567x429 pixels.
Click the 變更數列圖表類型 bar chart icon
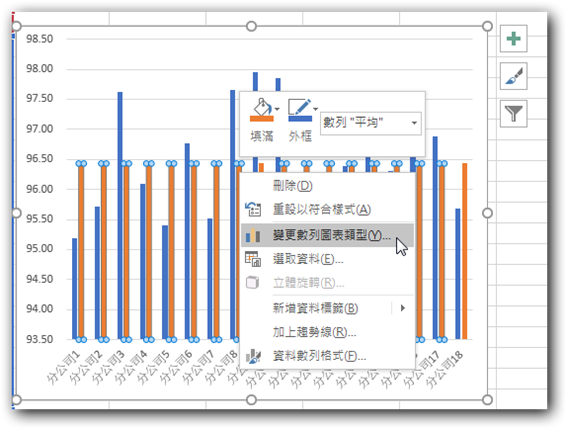(x=253, y=235)
